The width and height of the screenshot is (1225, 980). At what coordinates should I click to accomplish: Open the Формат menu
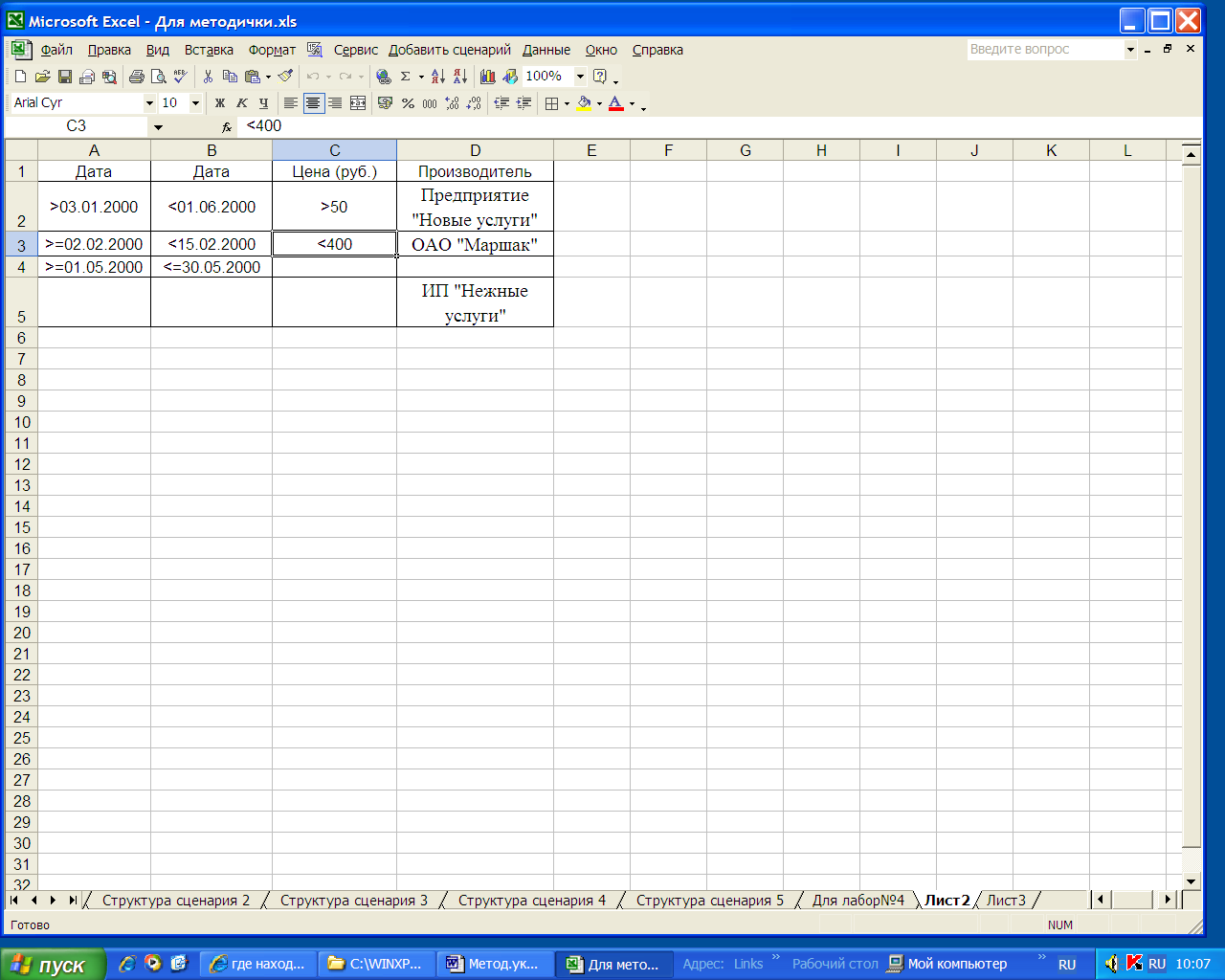click(x=272, y=50)
